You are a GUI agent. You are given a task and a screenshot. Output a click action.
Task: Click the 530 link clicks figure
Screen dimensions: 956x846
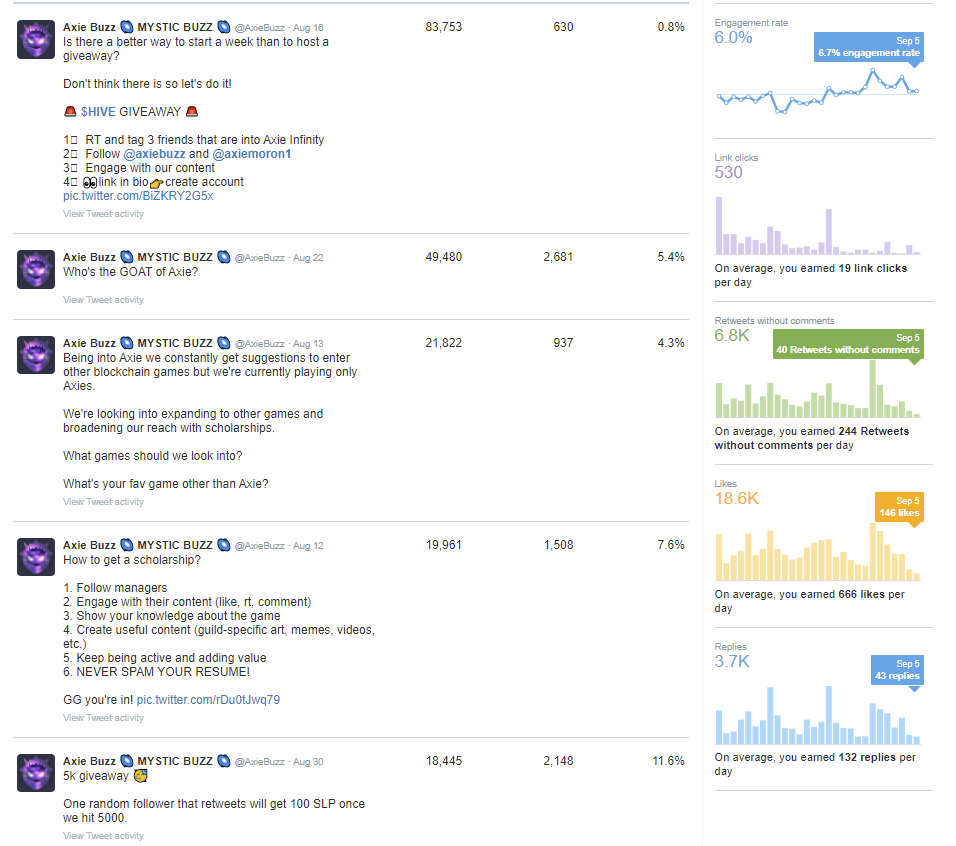point(729,172)
